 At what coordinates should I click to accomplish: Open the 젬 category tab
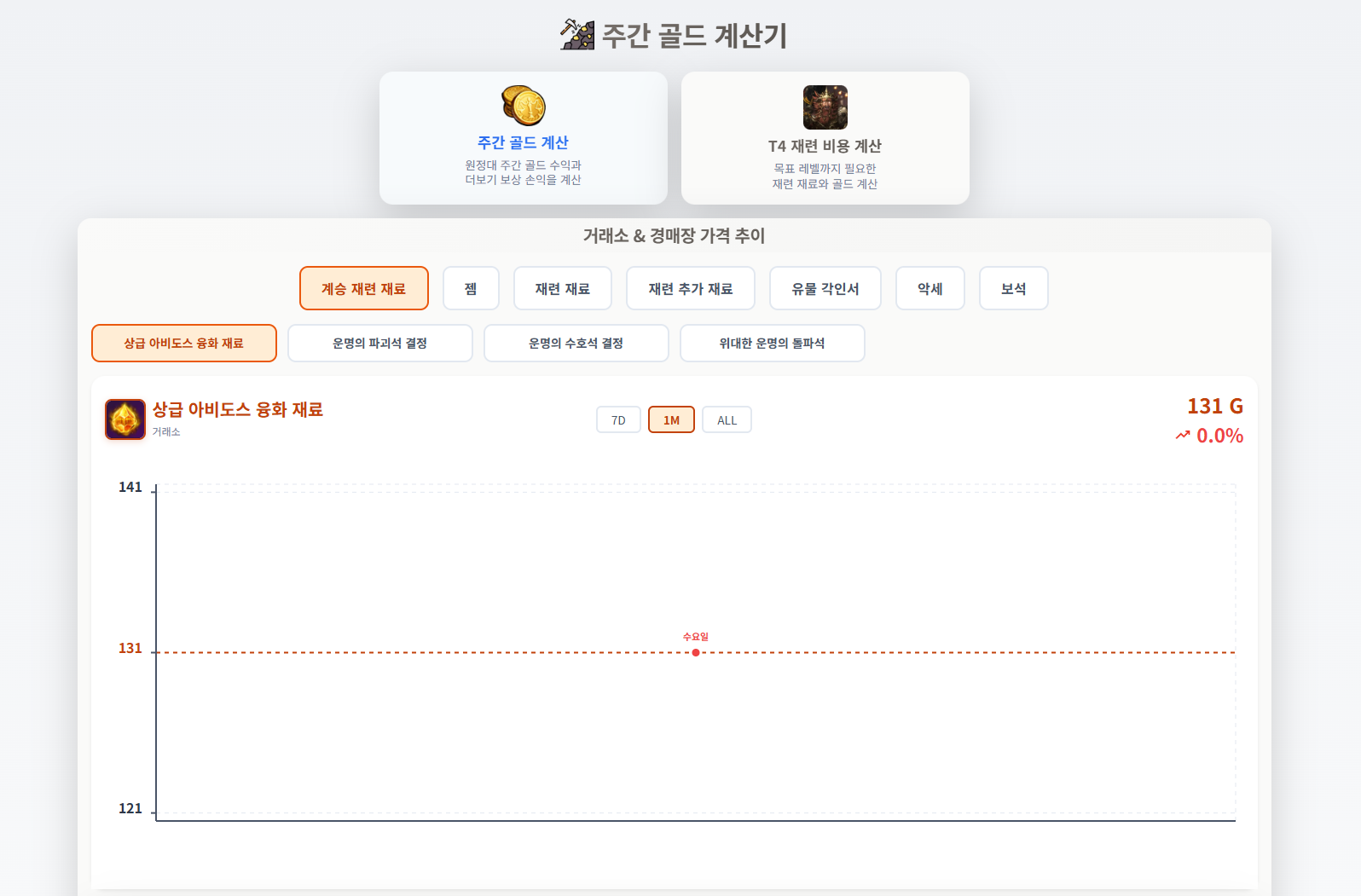471,289
